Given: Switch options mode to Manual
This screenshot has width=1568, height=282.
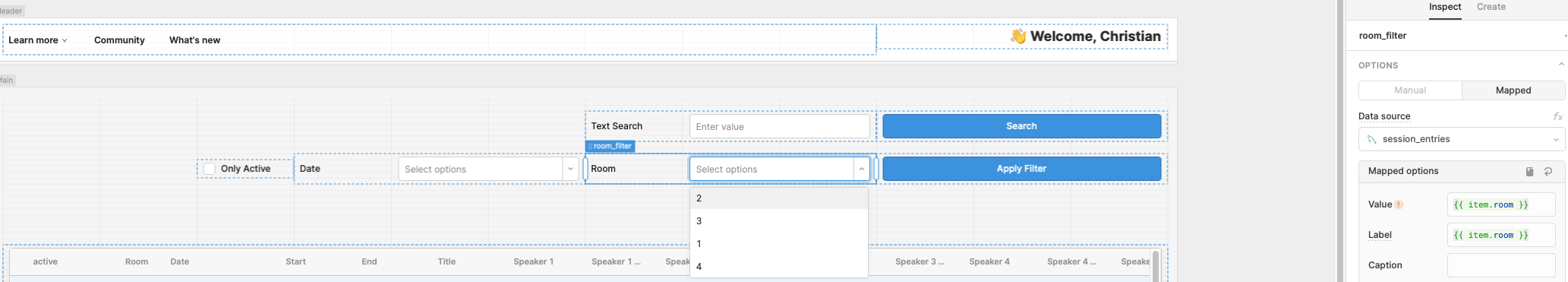Looking at the screenshot, I should (x=1410, y=90).
